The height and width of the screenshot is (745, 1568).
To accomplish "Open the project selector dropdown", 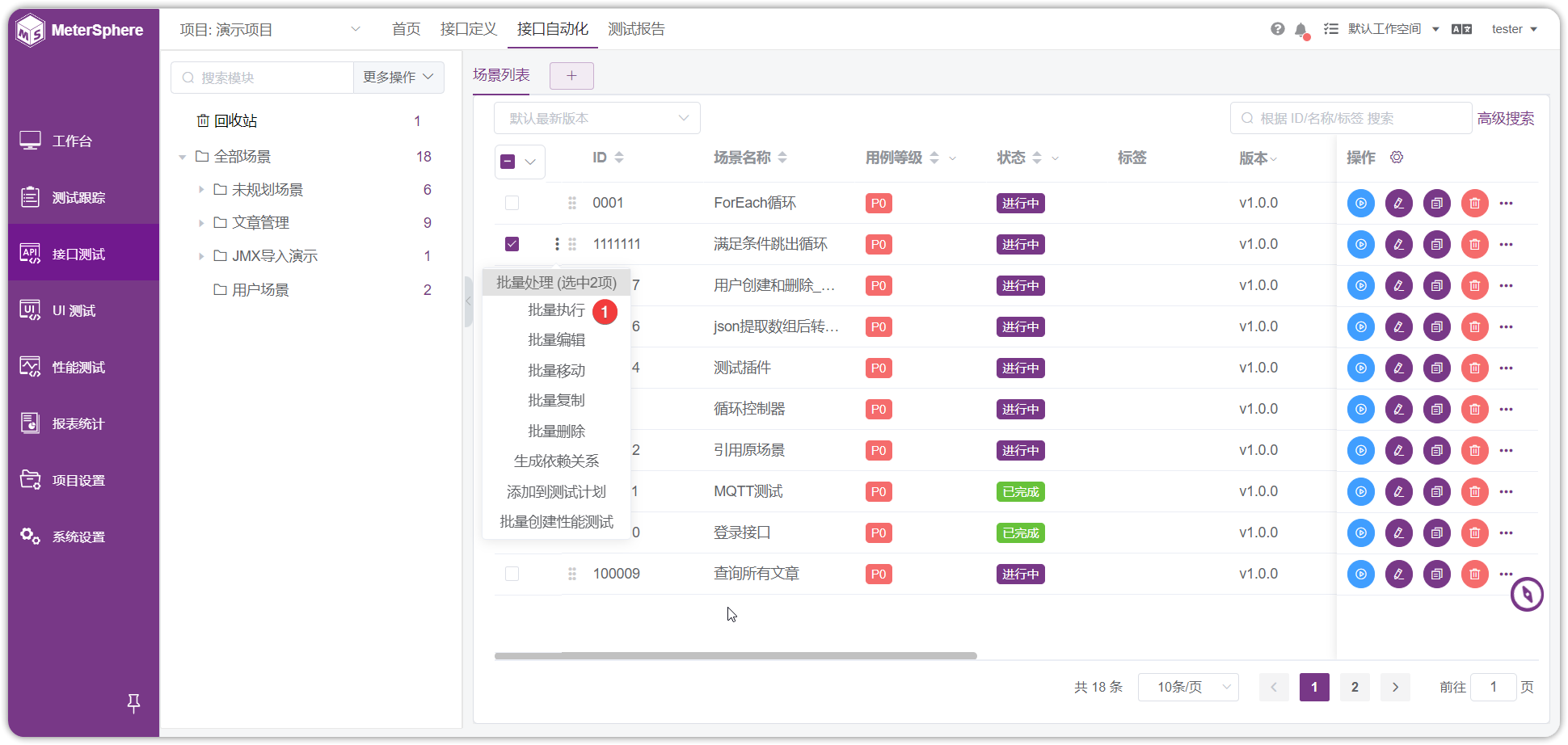I will [x=270, y=30].
